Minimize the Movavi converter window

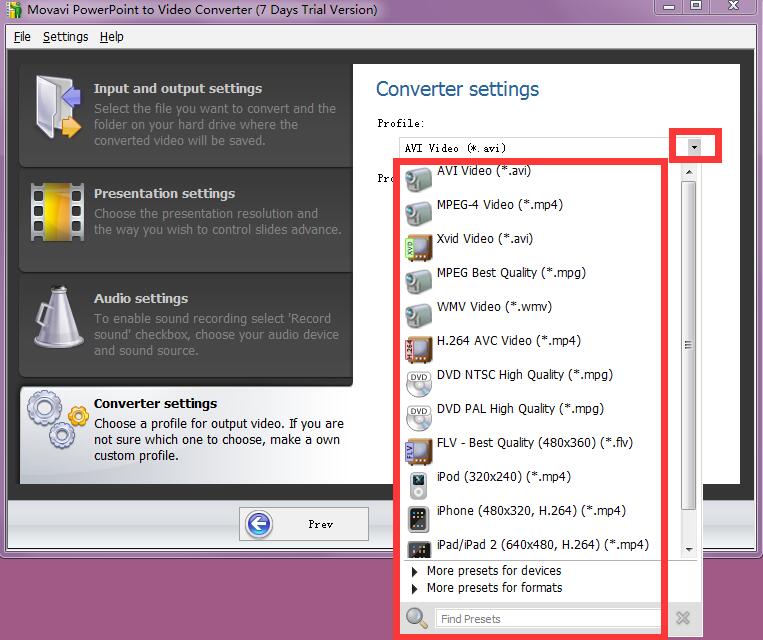pos(669,6)
